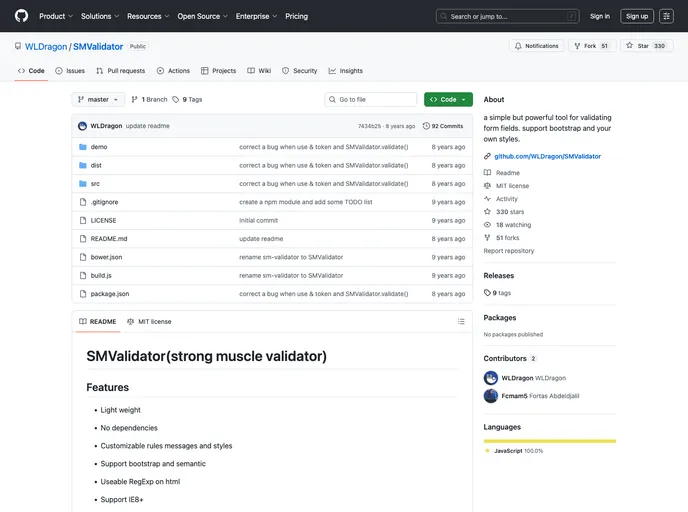
Task: Open the LICENSE file
Action: 104,221
